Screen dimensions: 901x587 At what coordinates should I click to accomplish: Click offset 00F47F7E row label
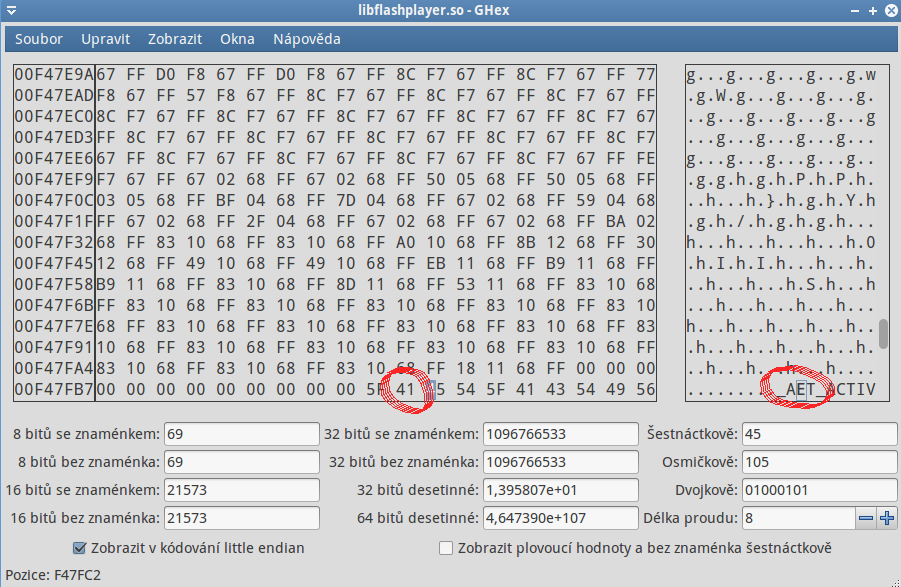point(54,326)
